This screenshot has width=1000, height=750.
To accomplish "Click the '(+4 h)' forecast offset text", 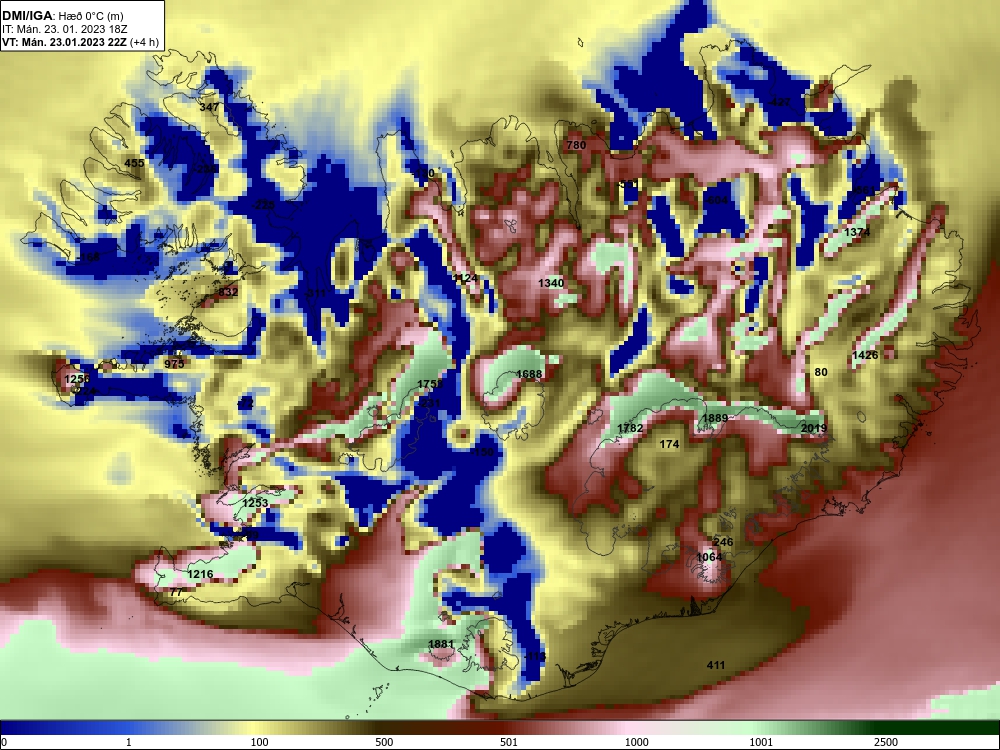I will point(143,43).
